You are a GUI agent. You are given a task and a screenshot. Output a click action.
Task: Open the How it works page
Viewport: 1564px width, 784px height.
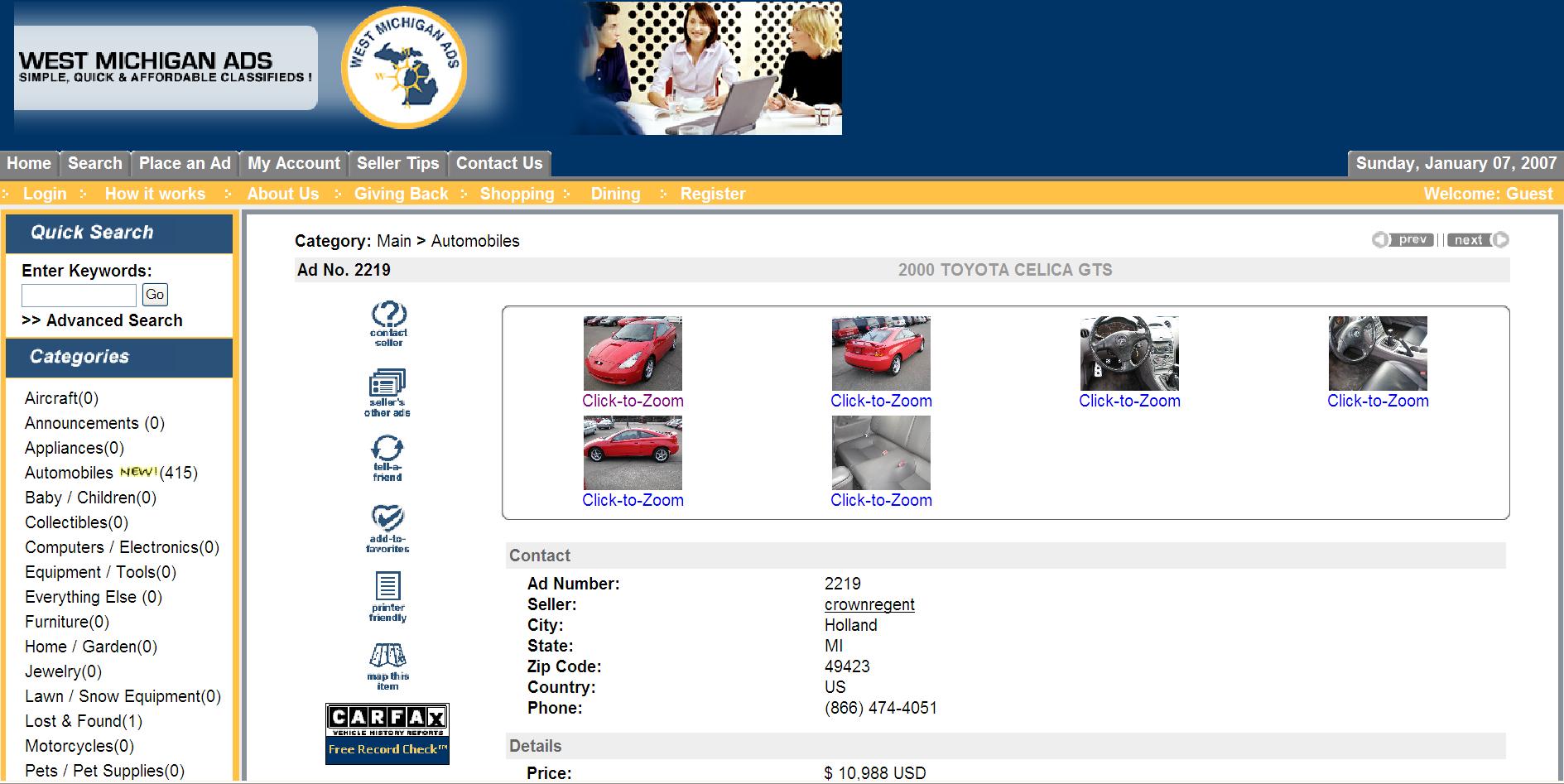coord(155,194)
